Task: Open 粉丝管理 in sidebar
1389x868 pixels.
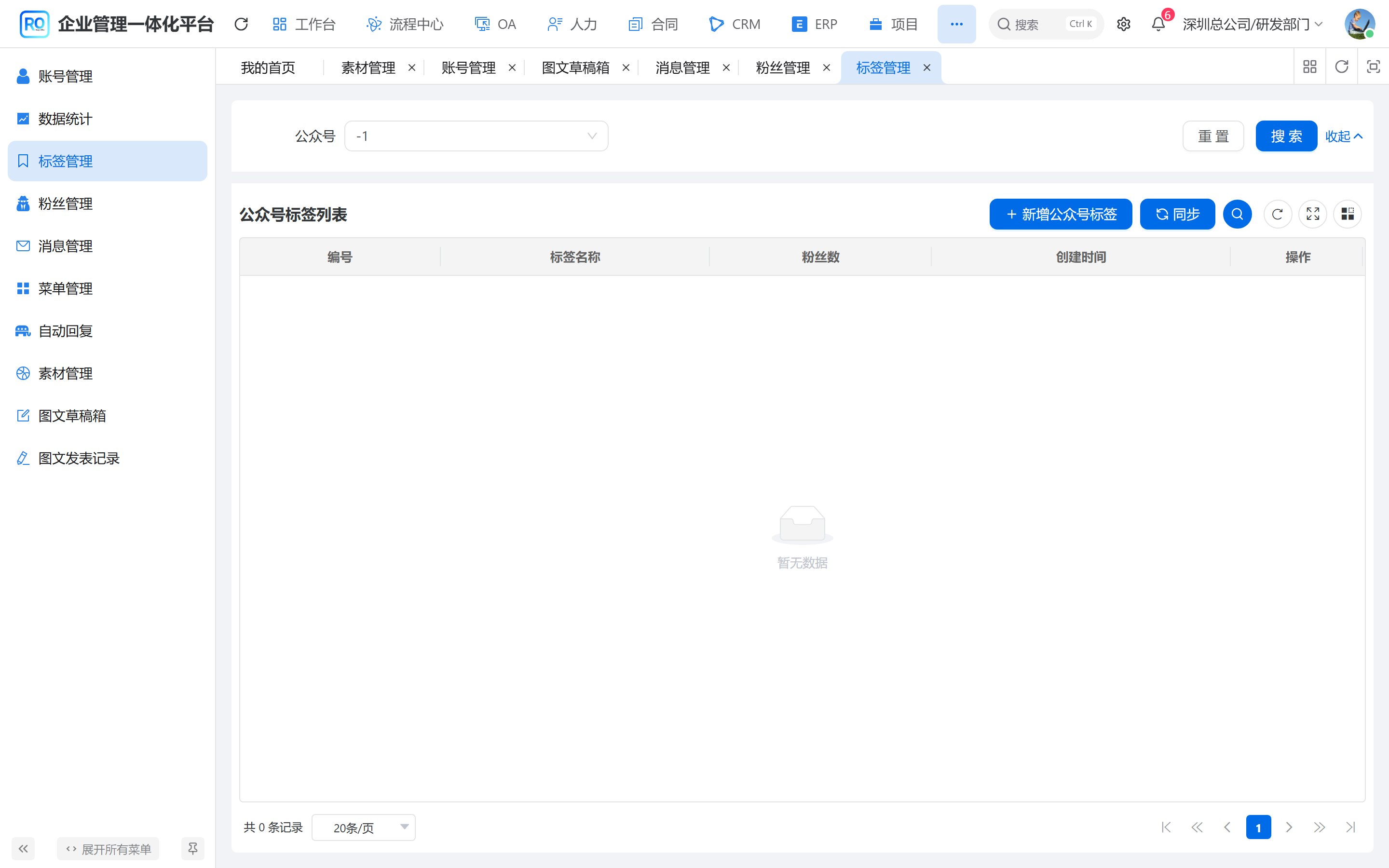Action: (x=108, y=204)
